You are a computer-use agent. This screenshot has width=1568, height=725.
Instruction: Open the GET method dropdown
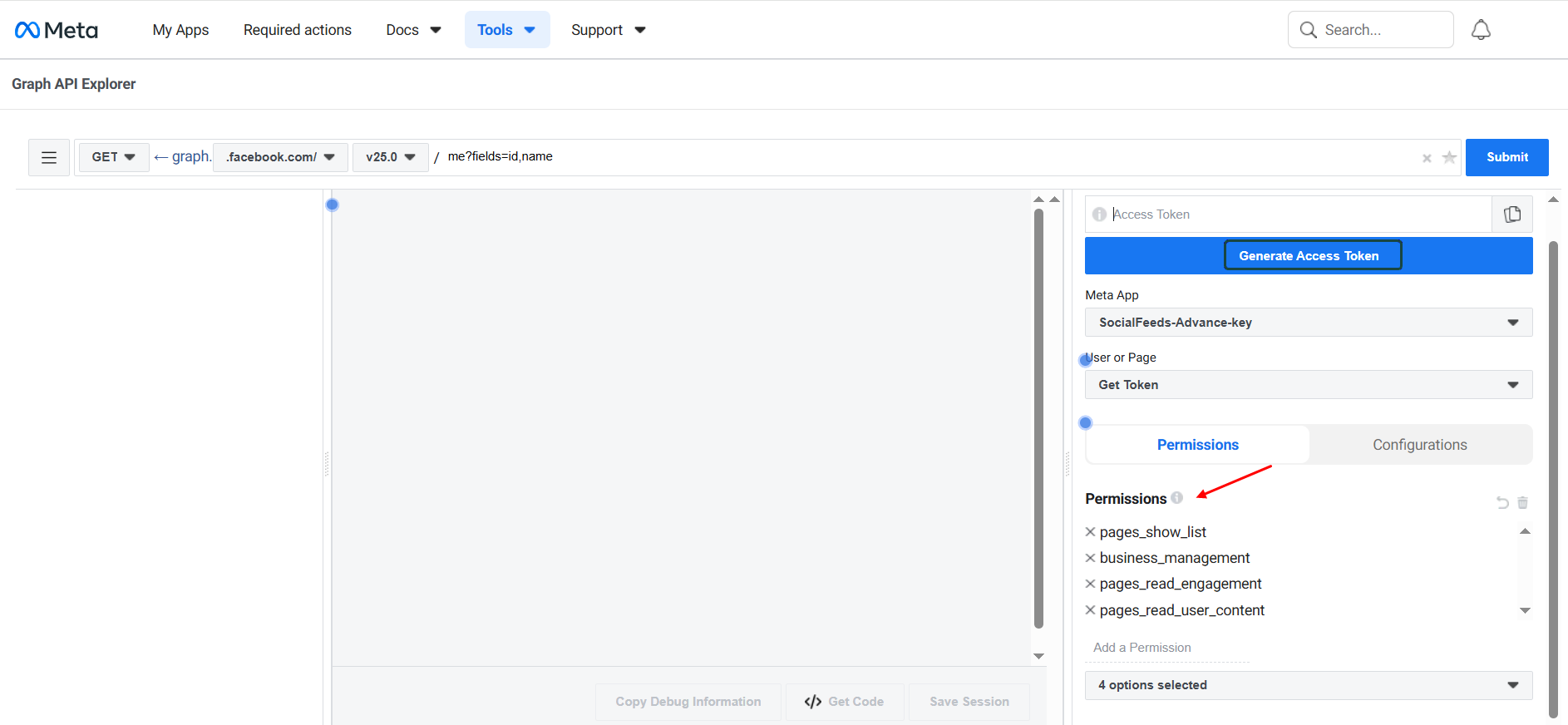(114, 157)
